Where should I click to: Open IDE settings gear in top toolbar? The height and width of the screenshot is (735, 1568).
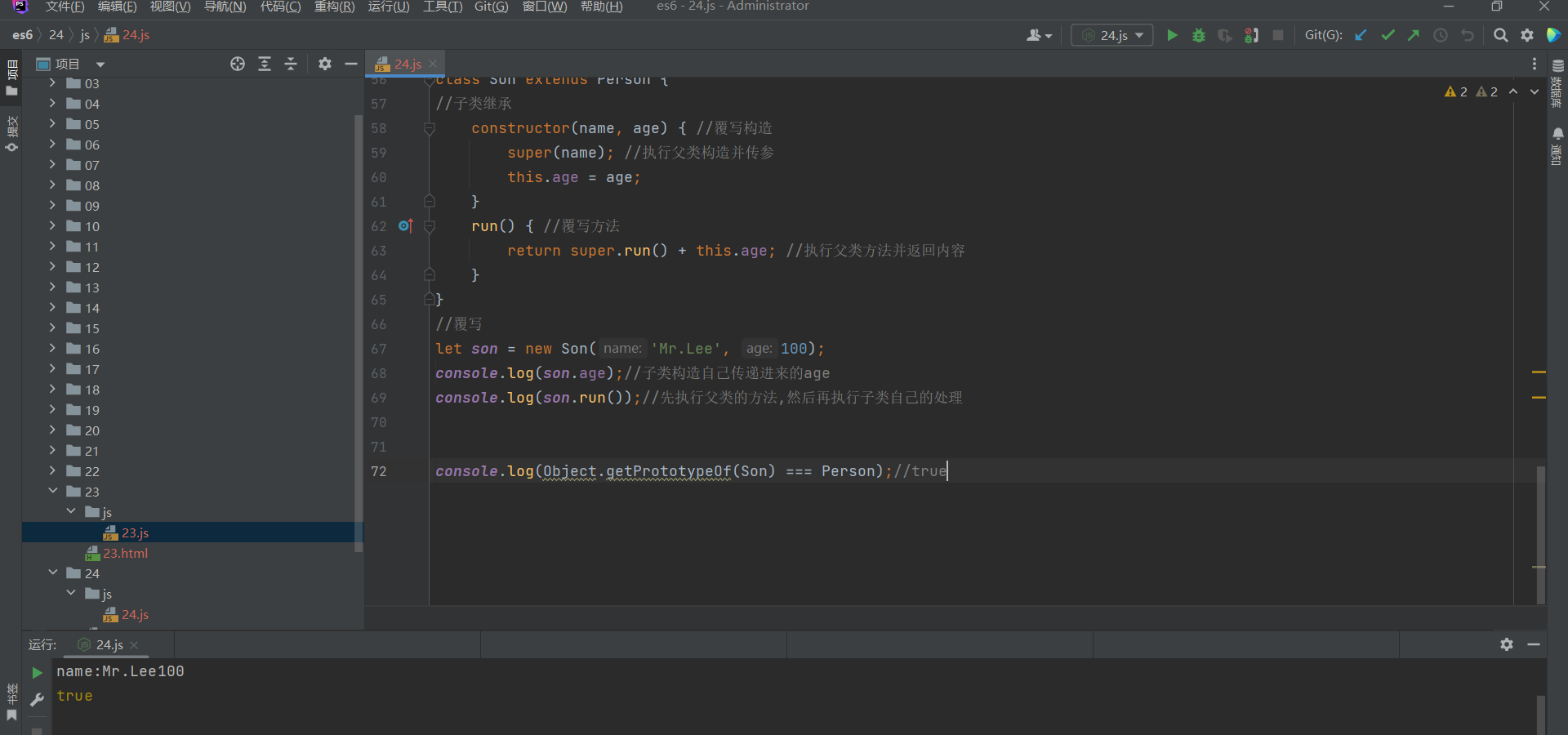(1527, 35)
